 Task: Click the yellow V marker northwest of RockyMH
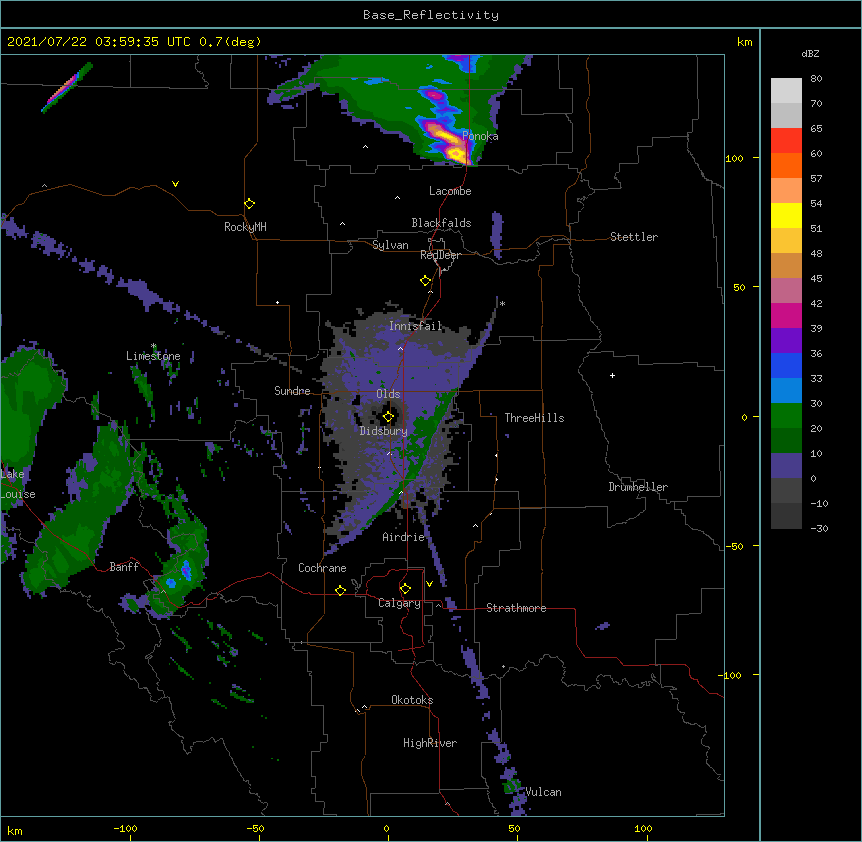pos(175,184)
